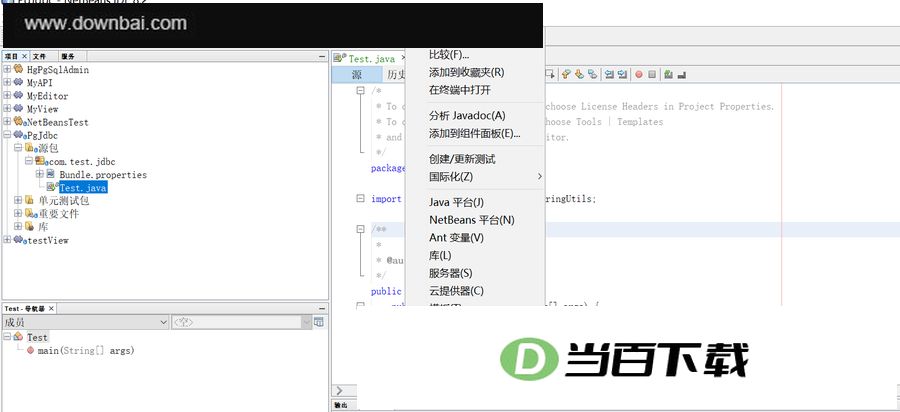Choose 创建/更新测试 in the context menu
This screenshot has width=900, height=412.
[x=475, y=160]
